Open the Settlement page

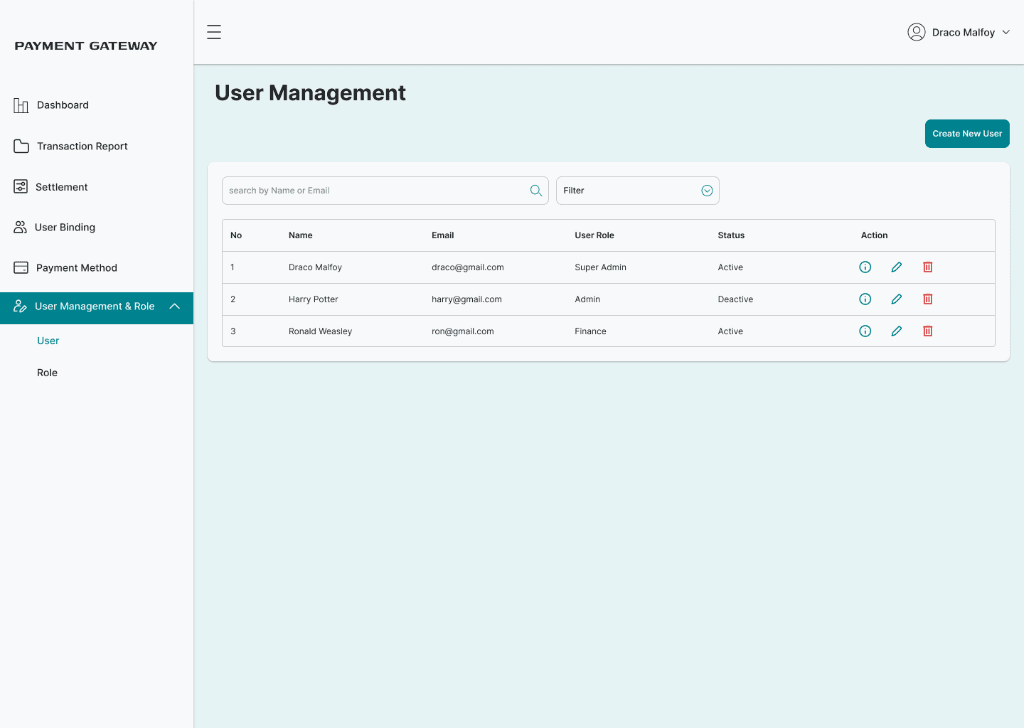coord(61,187)
